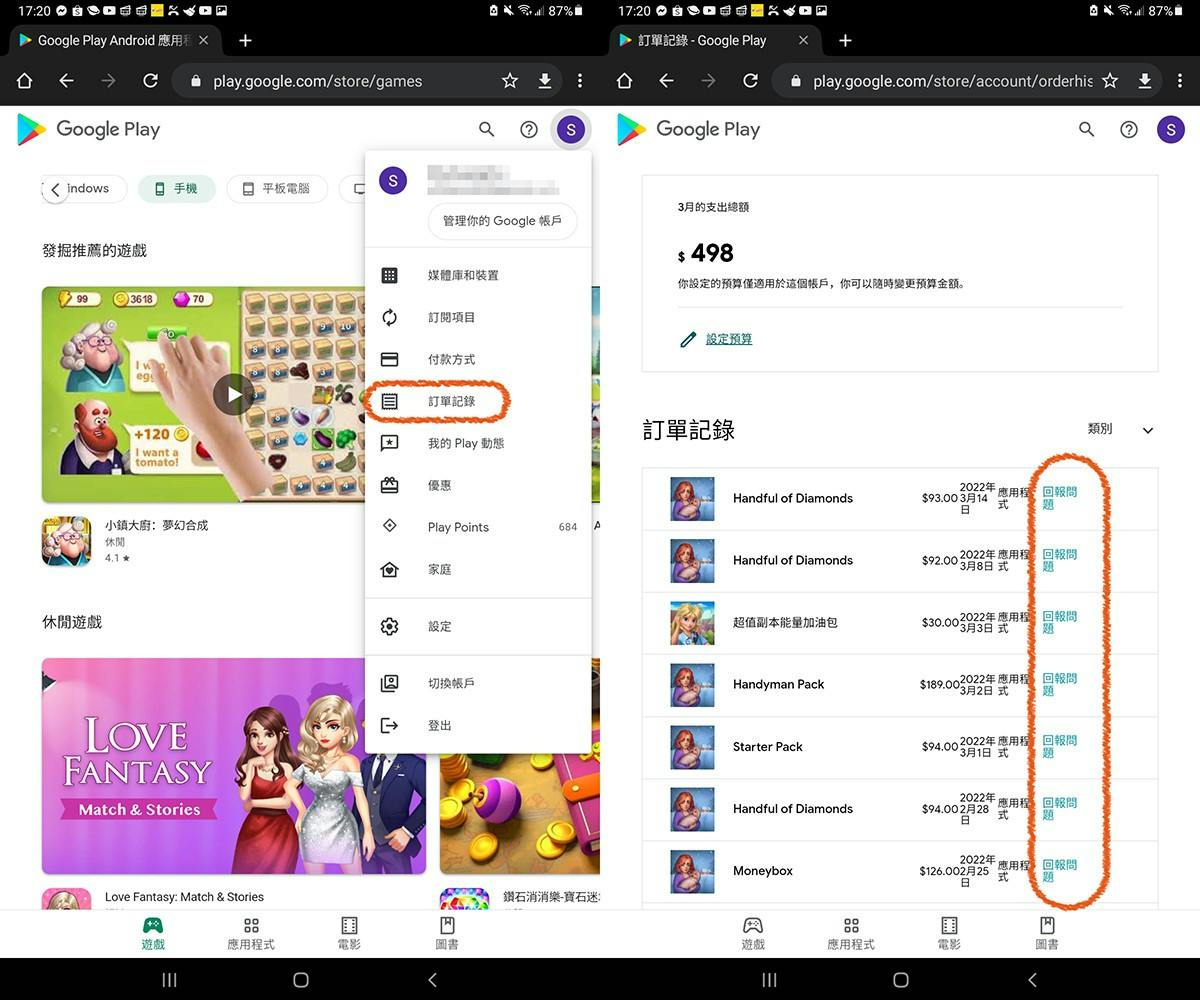Open Play Points menu item

click(x=478, y=527)
